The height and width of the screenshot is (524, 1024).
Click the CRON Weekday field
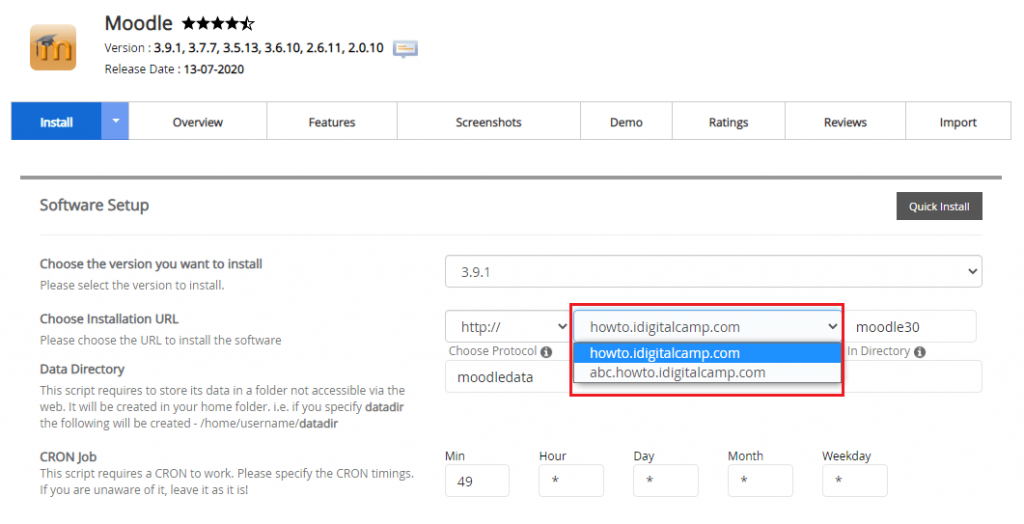pyautogui.click(x=855, y=481)
